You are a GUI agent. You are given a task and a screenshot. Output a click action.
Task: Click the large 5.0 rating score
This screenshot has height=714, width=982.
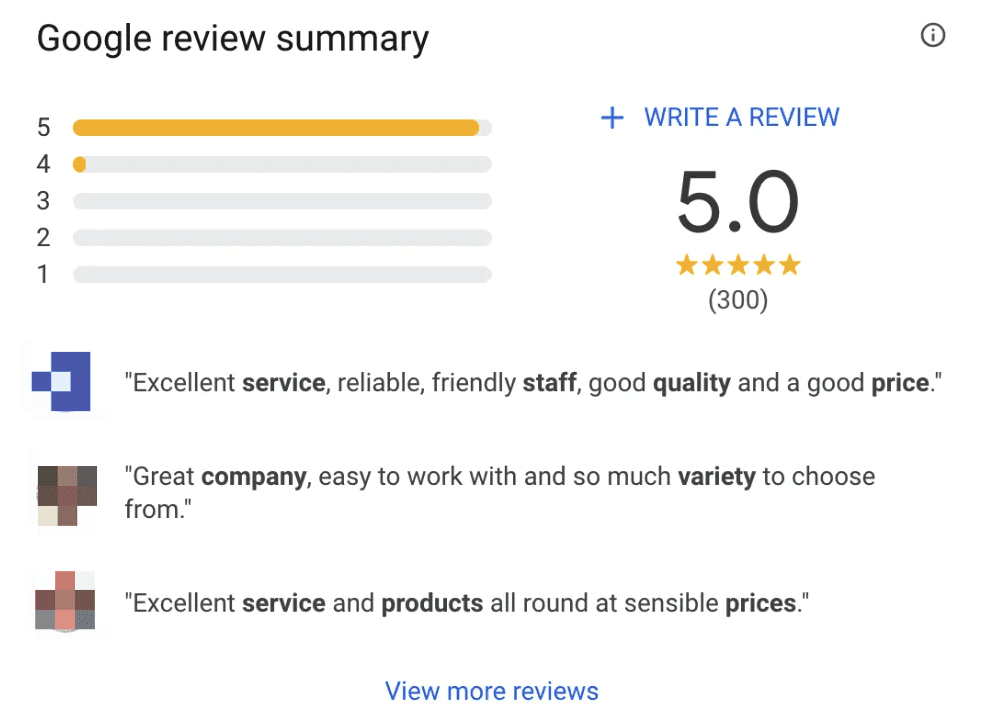point(738,202)
